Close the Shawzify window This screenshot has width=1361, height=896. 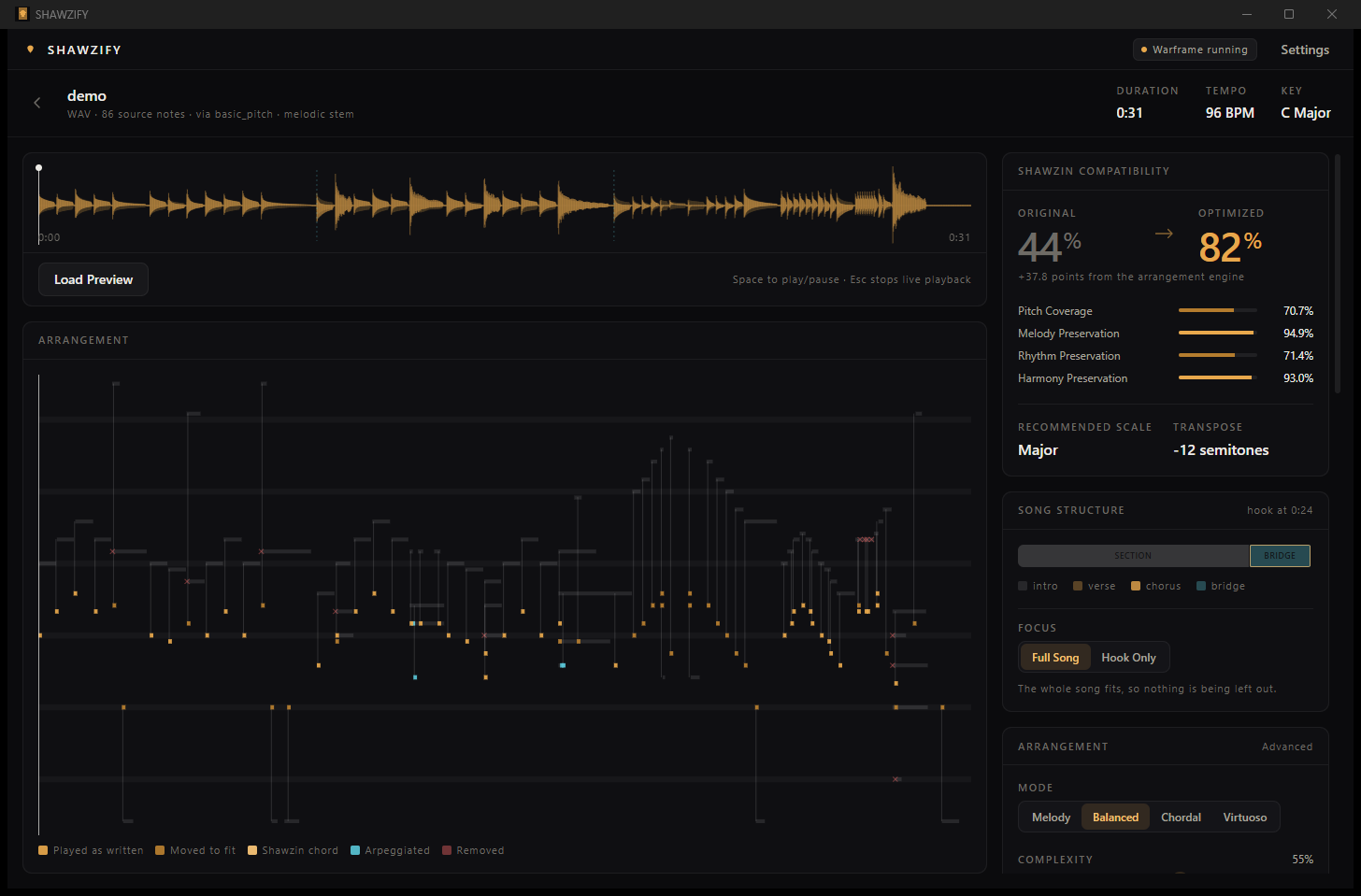click(1332, 14)
